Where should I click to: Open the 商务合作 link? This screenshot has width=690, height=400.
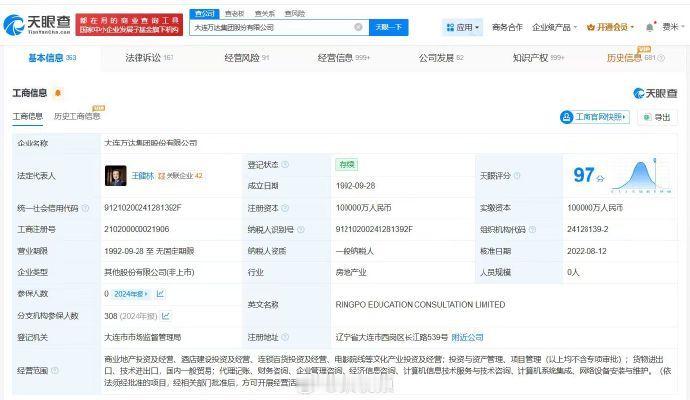pyautogui.click(x=507, y=27)
